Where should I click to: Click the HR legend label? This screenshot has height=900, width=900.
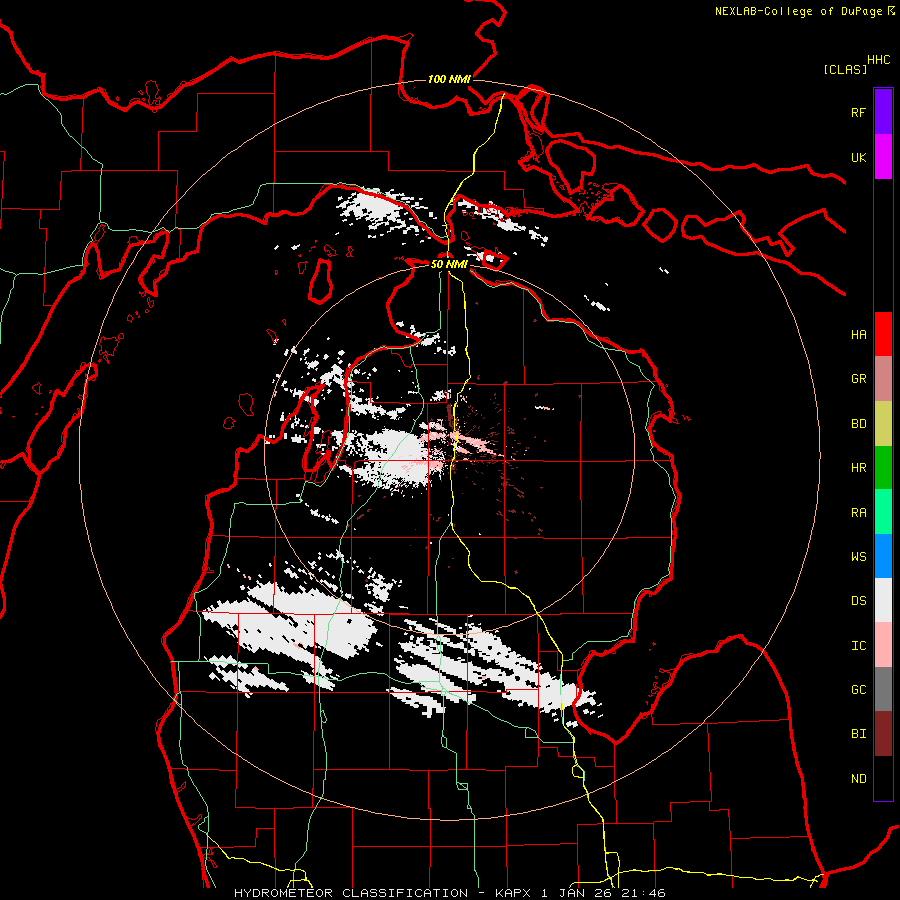coord(858,468)
